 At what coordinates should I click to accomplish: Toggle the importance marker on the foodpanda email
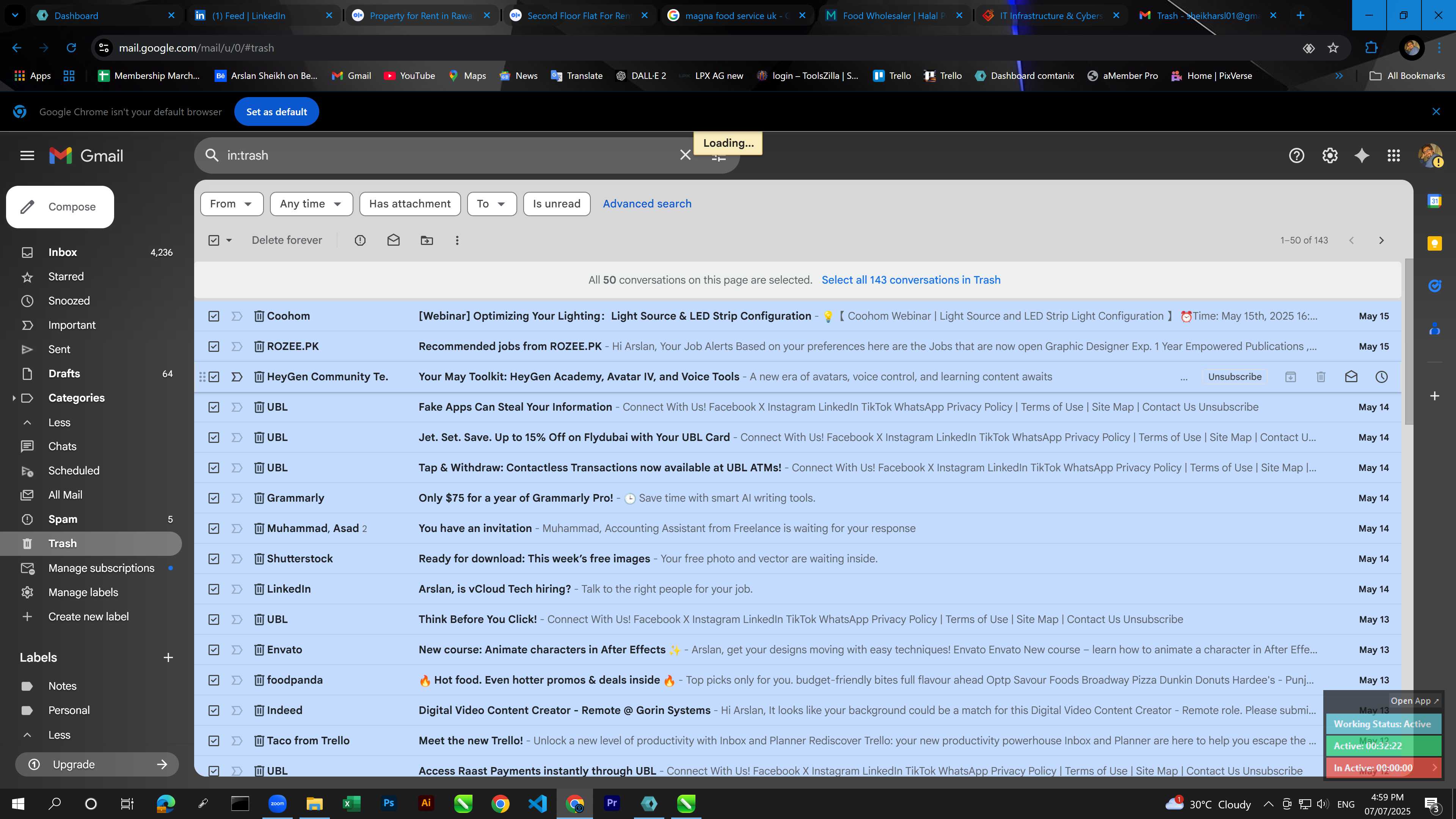click(237, 680)
